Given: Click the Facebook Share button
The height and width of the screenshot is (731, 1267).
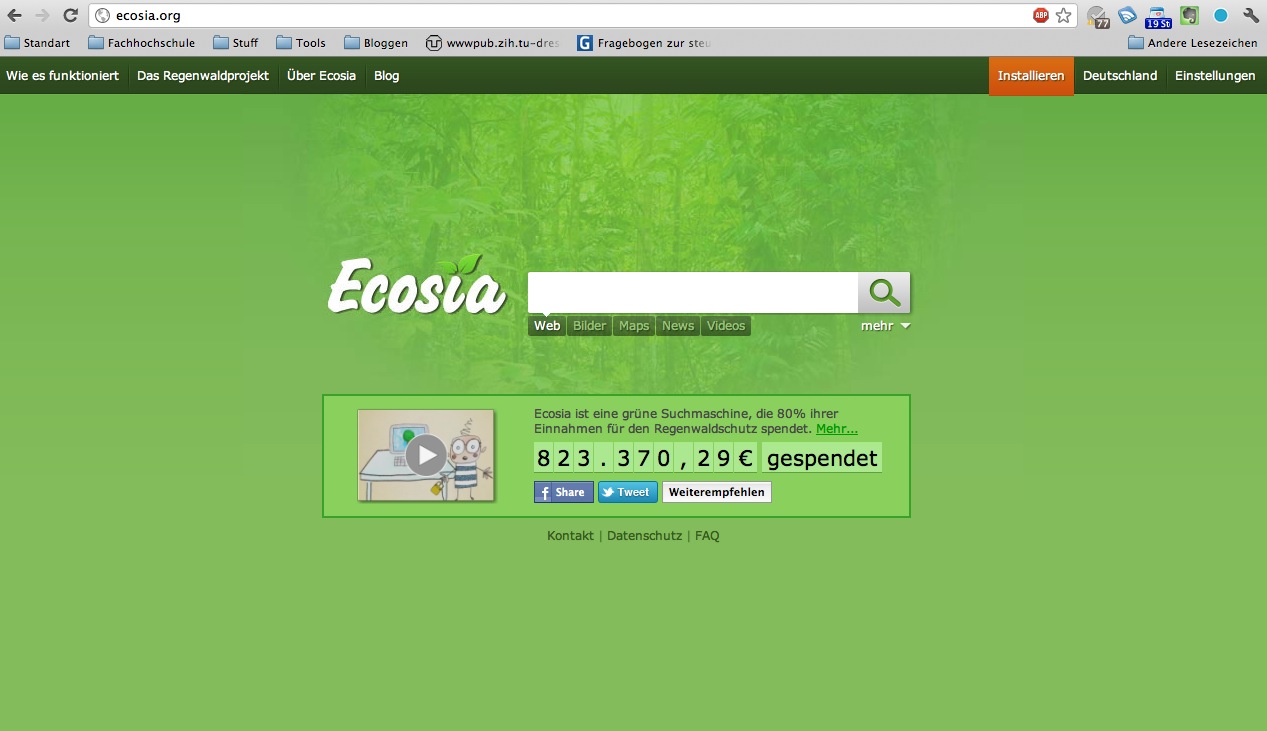Looking at the screenshot, I should pyautogui.click(x=564, y=492).
